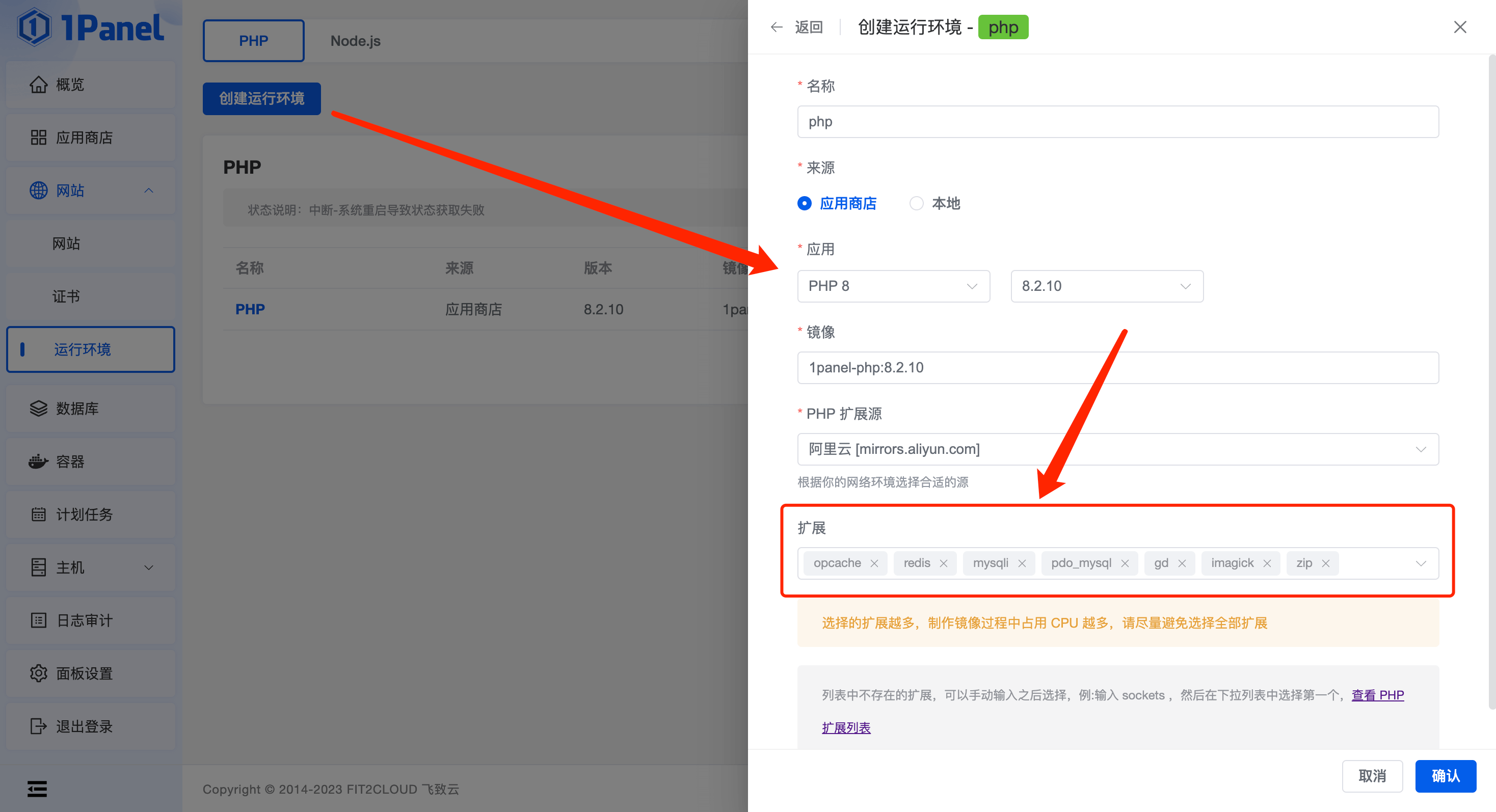Remove the mysqli extension tag
This screenshot has width=1496, height=812.
point(1022,563)
